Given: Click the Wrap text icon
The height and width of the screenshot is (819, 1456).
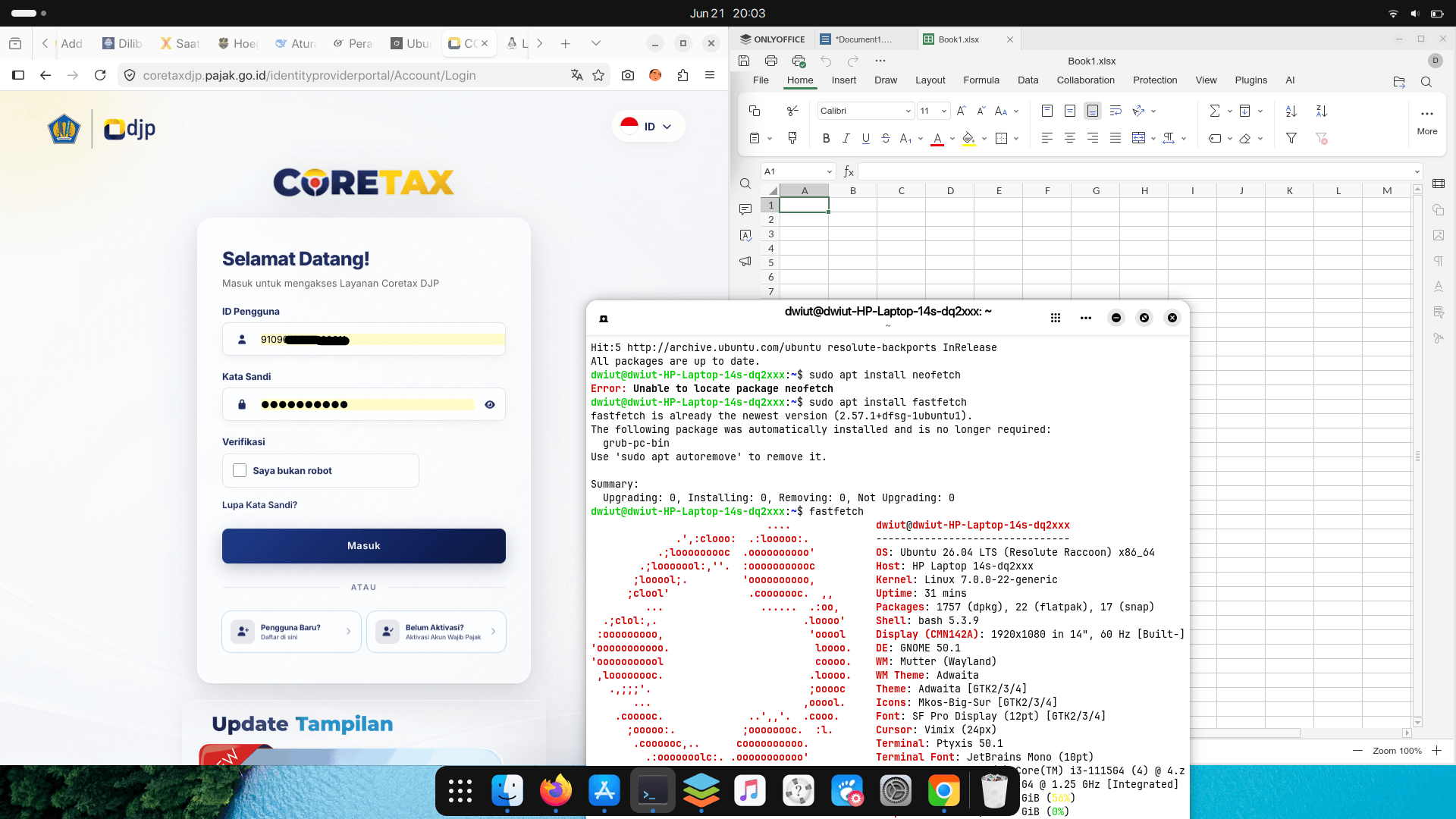Looking at the screenshot, I should point(1116,111).
